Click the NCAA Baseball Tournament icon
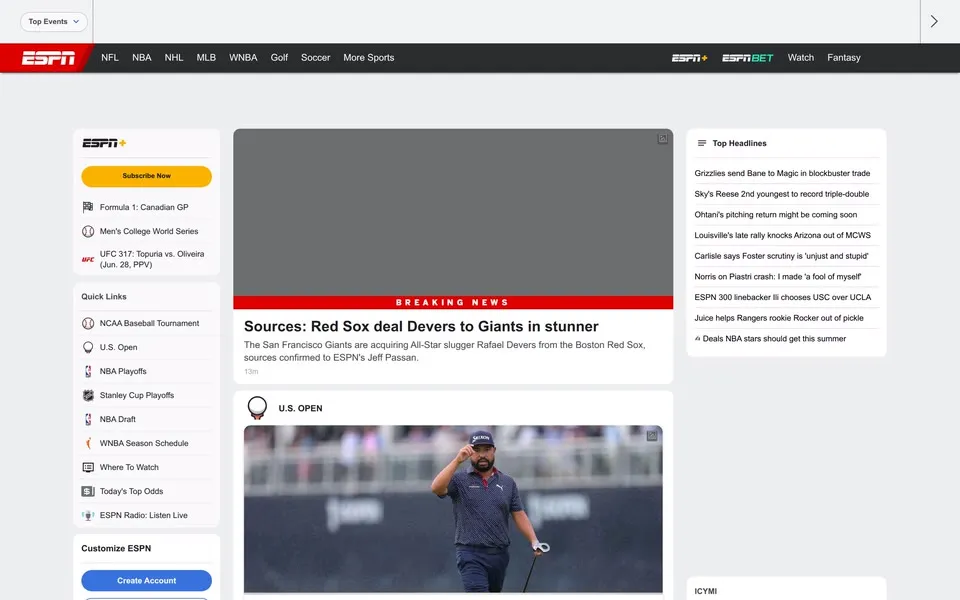 click(x=88, y=323)
